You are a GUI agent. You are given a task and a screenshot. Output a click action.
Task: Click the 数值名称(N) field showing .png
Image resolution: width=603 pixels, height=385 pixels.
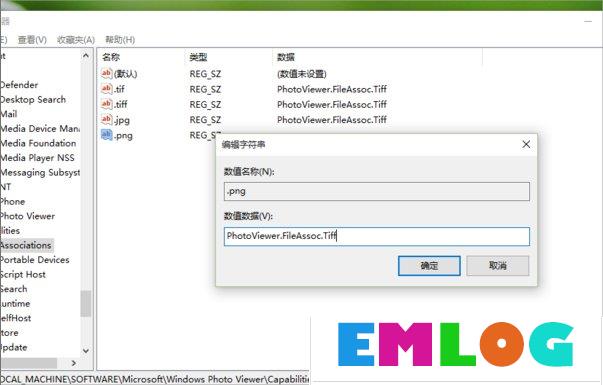[377, 192]
